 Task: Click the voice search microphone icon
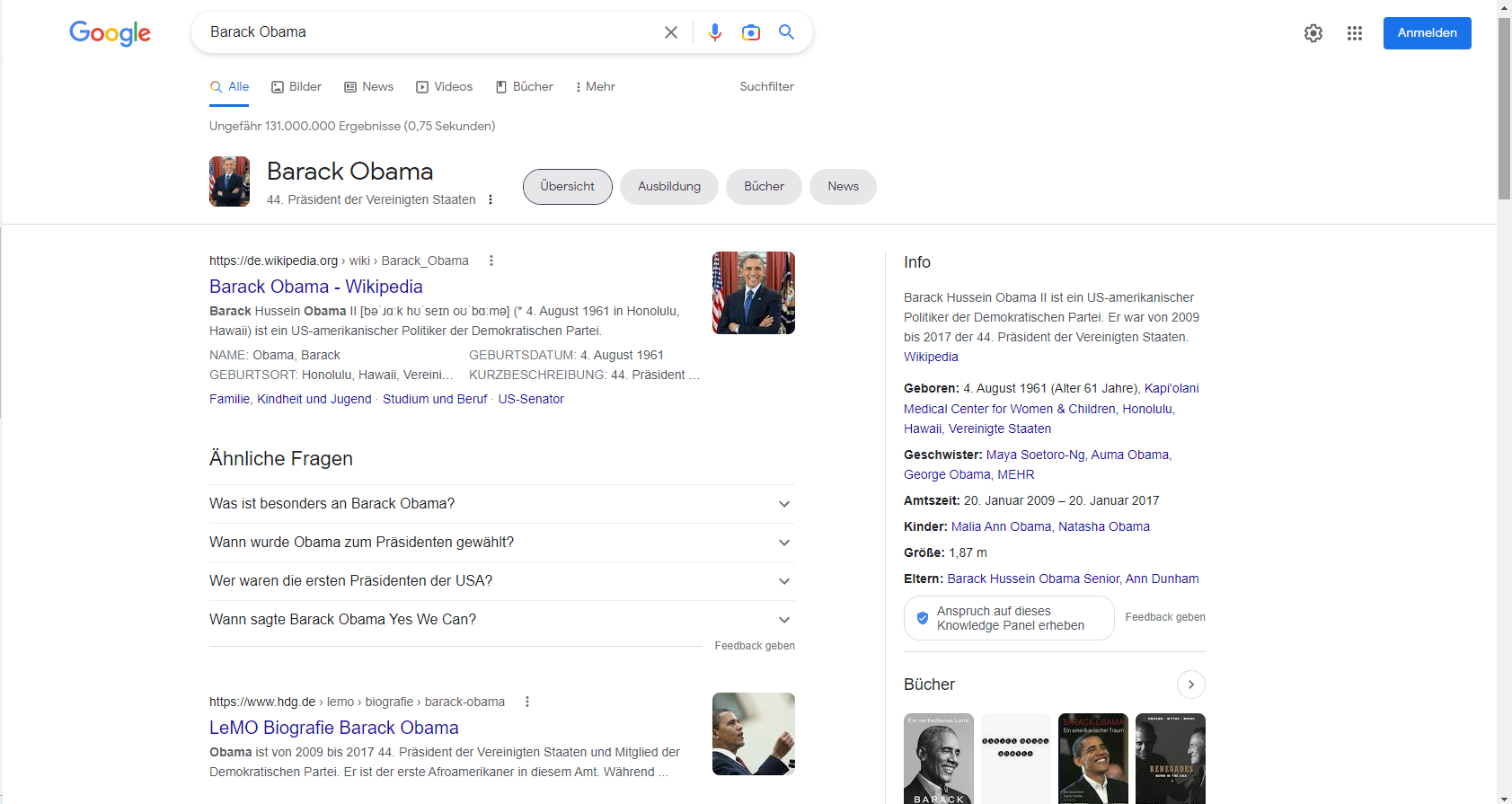click(x=715, y=32)
